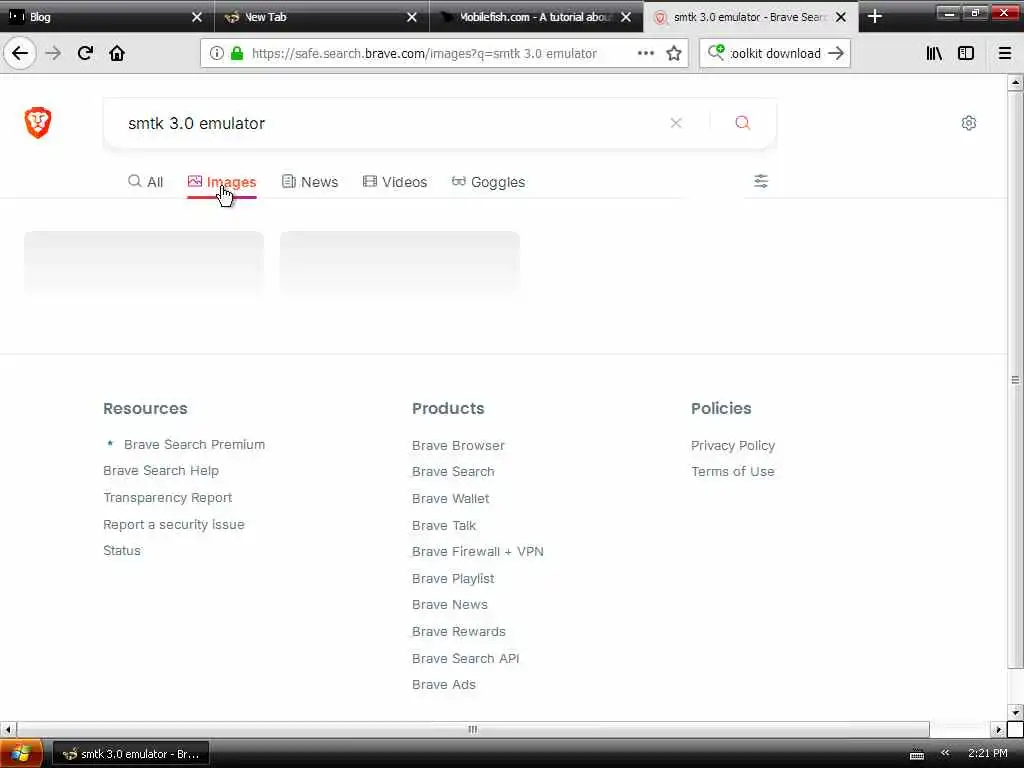Open the Brave Talk link

pyautogui.click(x=443, y=524)
